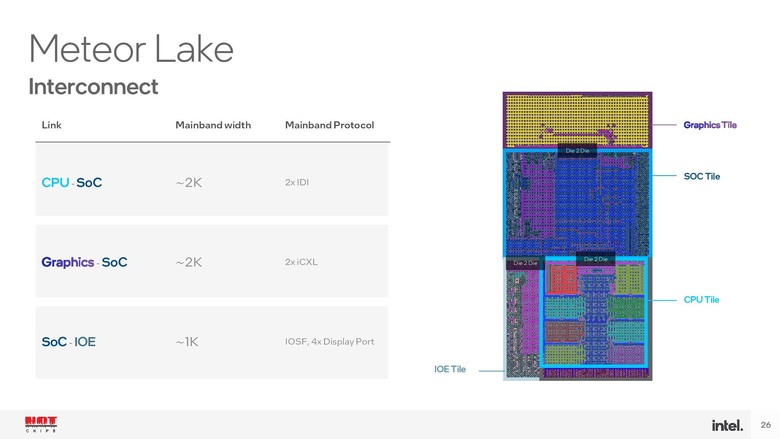Click the IOE Tile label
This screenshot has height=439, width=780.
pyautogui.click(x=450, y=369)
